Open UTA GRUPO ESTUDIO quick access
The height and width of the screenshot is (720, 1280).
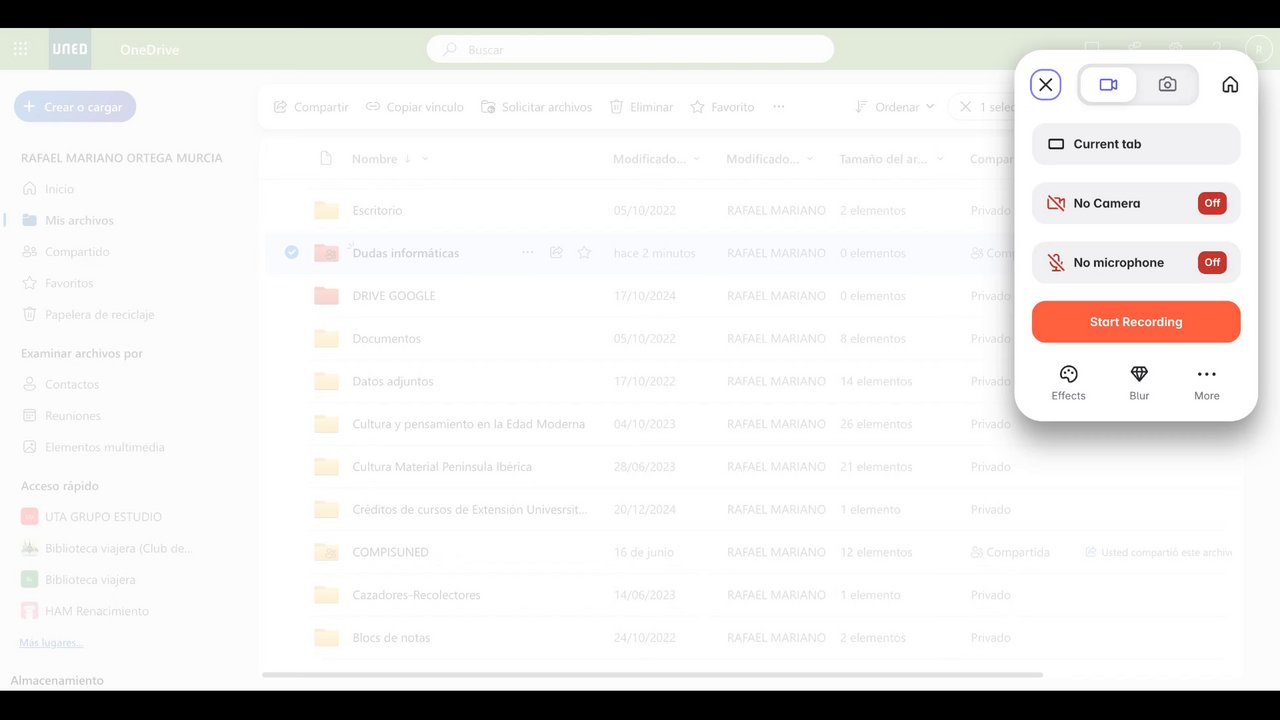click(103, 517)
